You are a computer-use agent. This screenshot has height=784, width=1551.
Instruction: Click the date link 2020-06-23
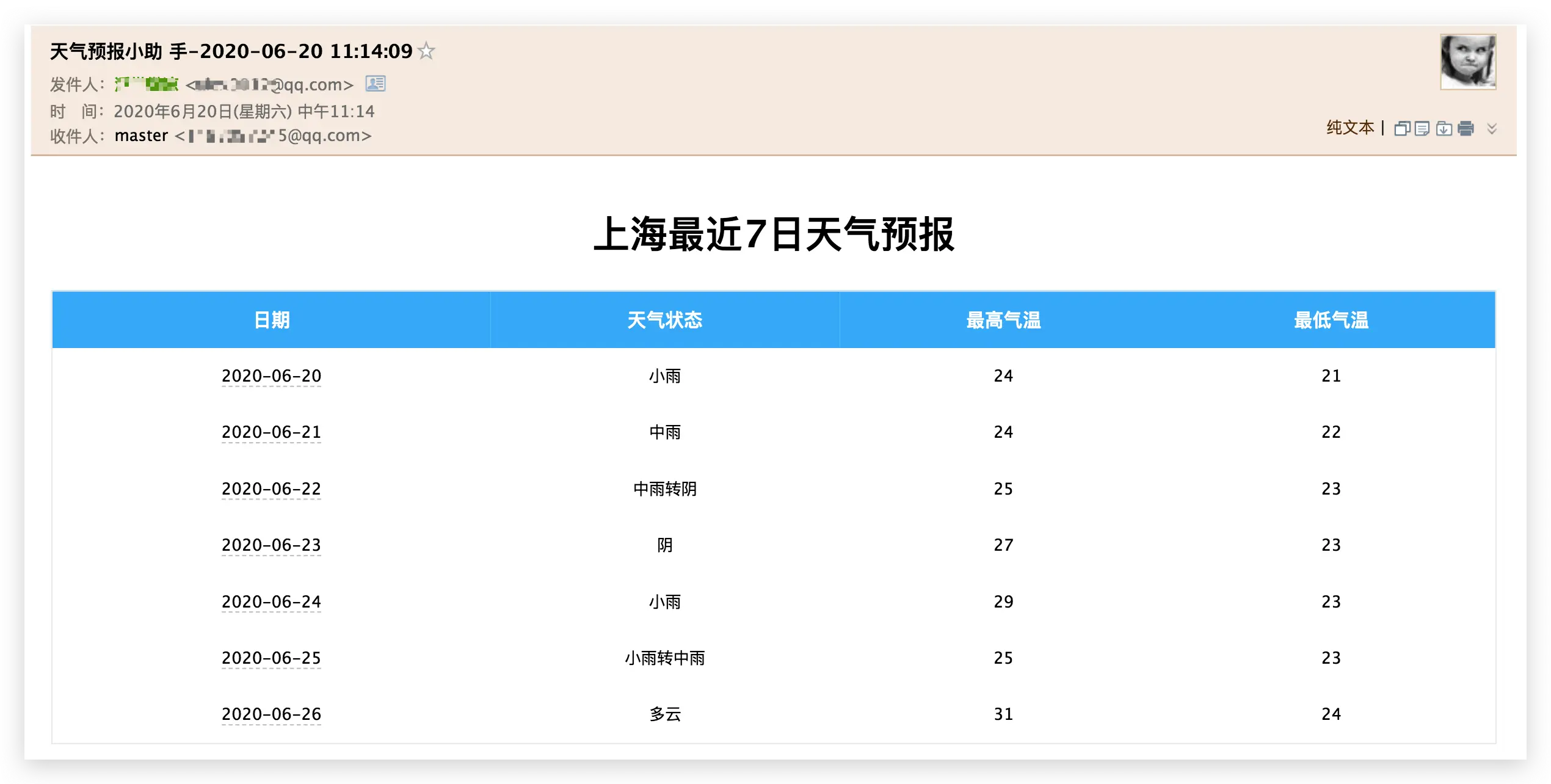click(x=271, y=545)
